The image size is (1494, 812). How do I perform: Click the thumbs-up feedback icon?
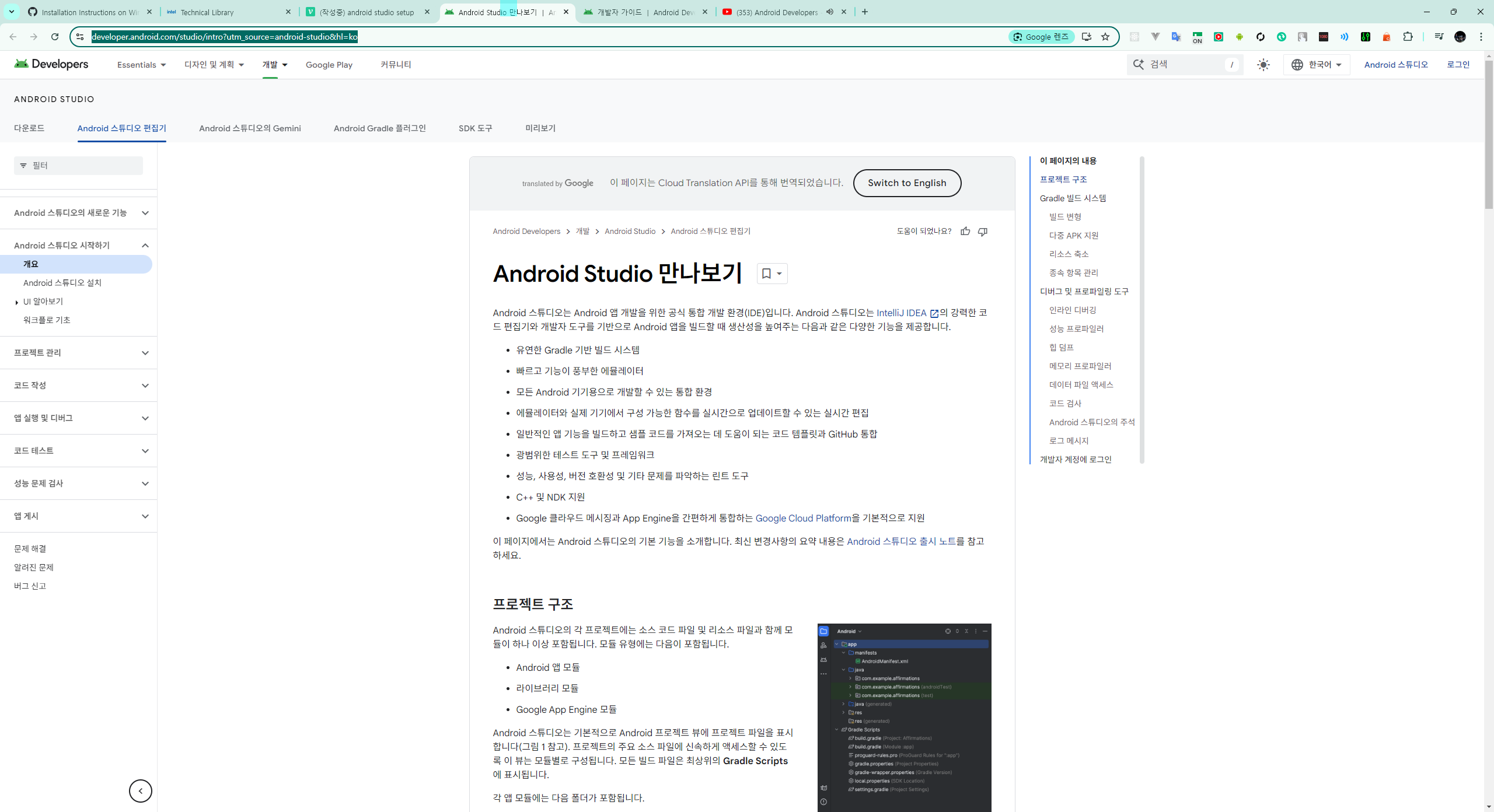(966, 232)
